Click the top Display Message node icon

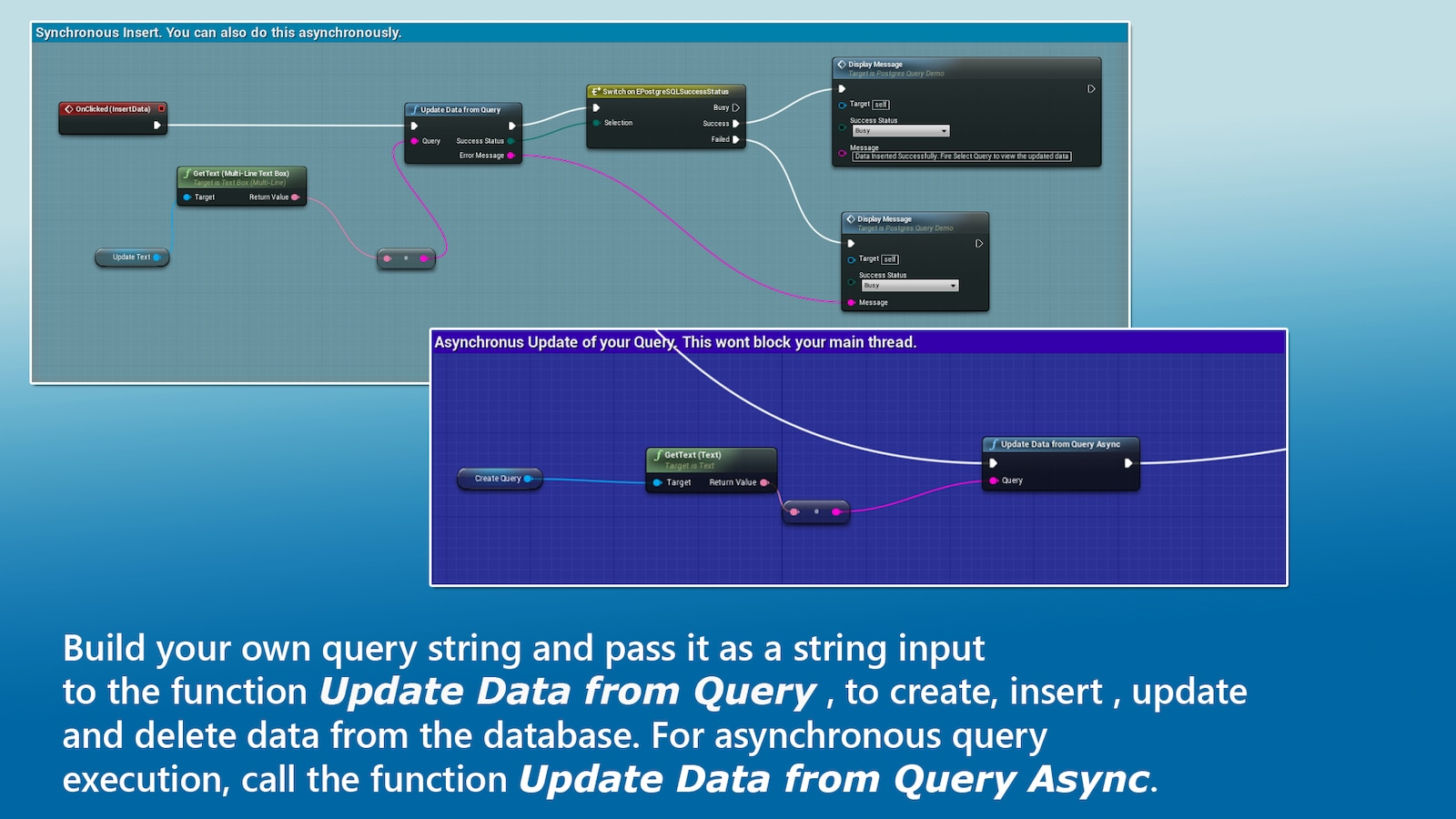click(x=842, y=65)
